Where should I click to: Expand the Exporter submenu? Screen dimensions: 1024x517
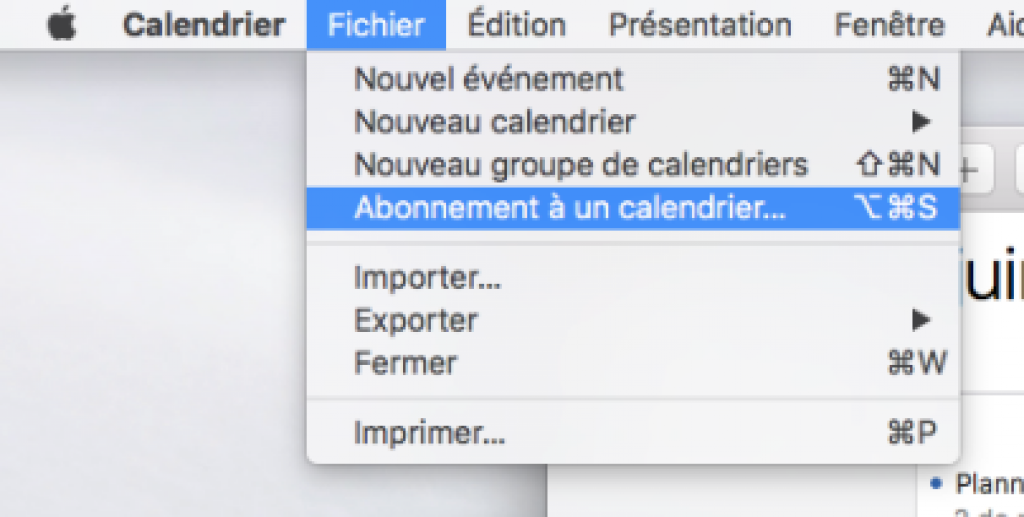[x=416, y=321]
